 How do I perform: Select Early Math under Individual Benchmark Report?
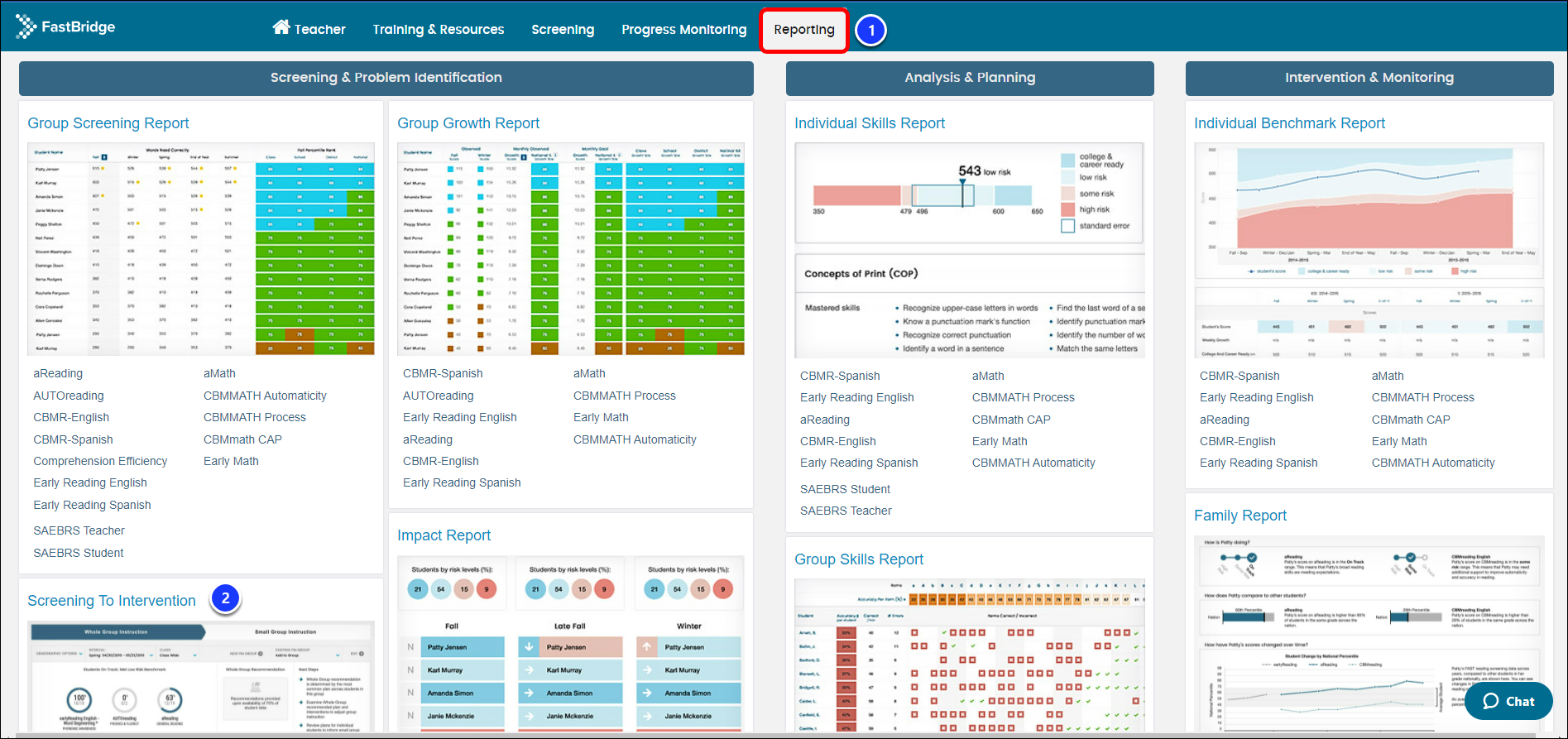pos(1399,441)
